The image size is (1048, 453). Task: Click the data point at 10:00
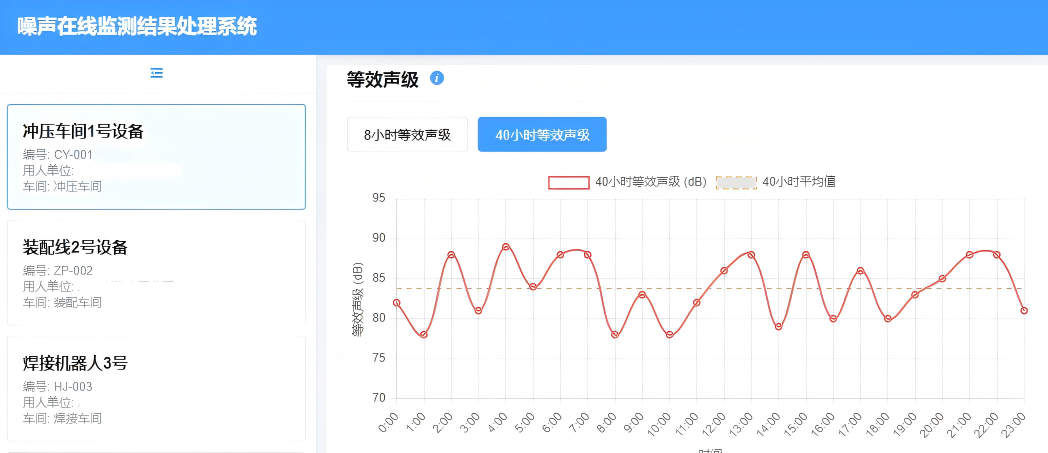pos(670,335)
